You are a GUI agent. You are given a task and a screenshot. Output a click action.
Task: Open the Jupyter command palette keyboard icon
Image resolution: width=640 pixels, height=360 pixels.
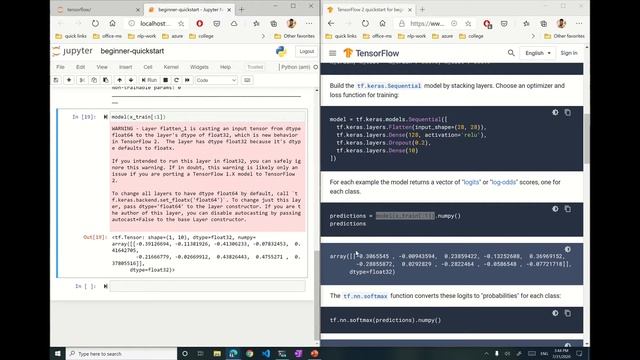247,80
